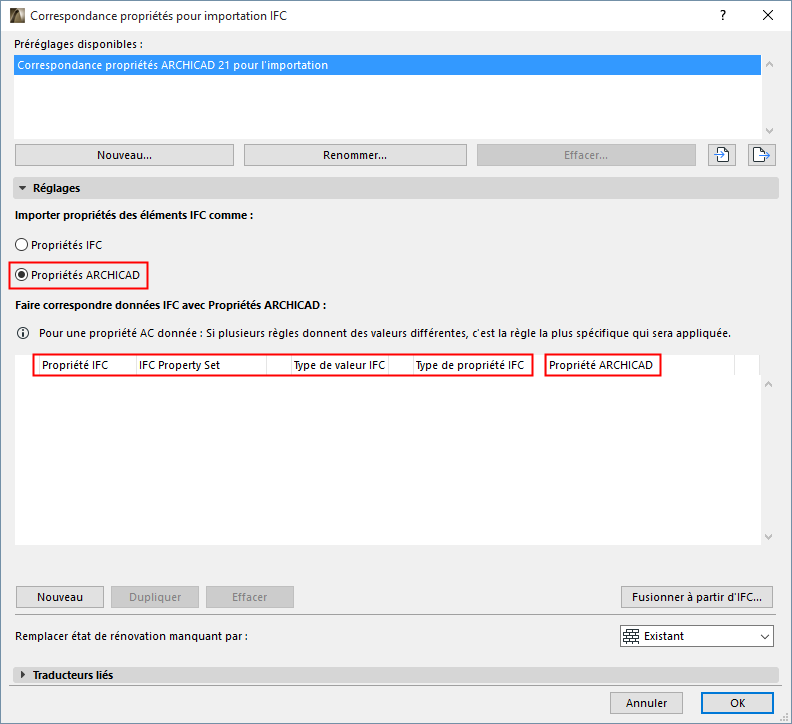Click preset list scroll up arrow
The image size is (792, 724).
(769, 64)
